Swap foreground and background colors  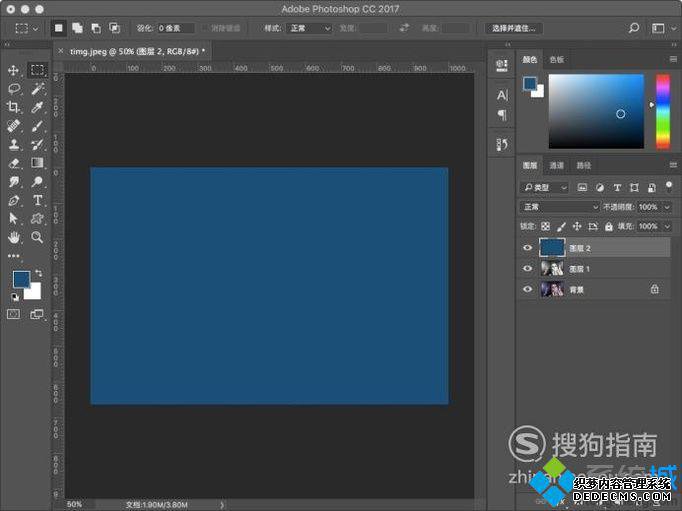click(x=39, y=273)
